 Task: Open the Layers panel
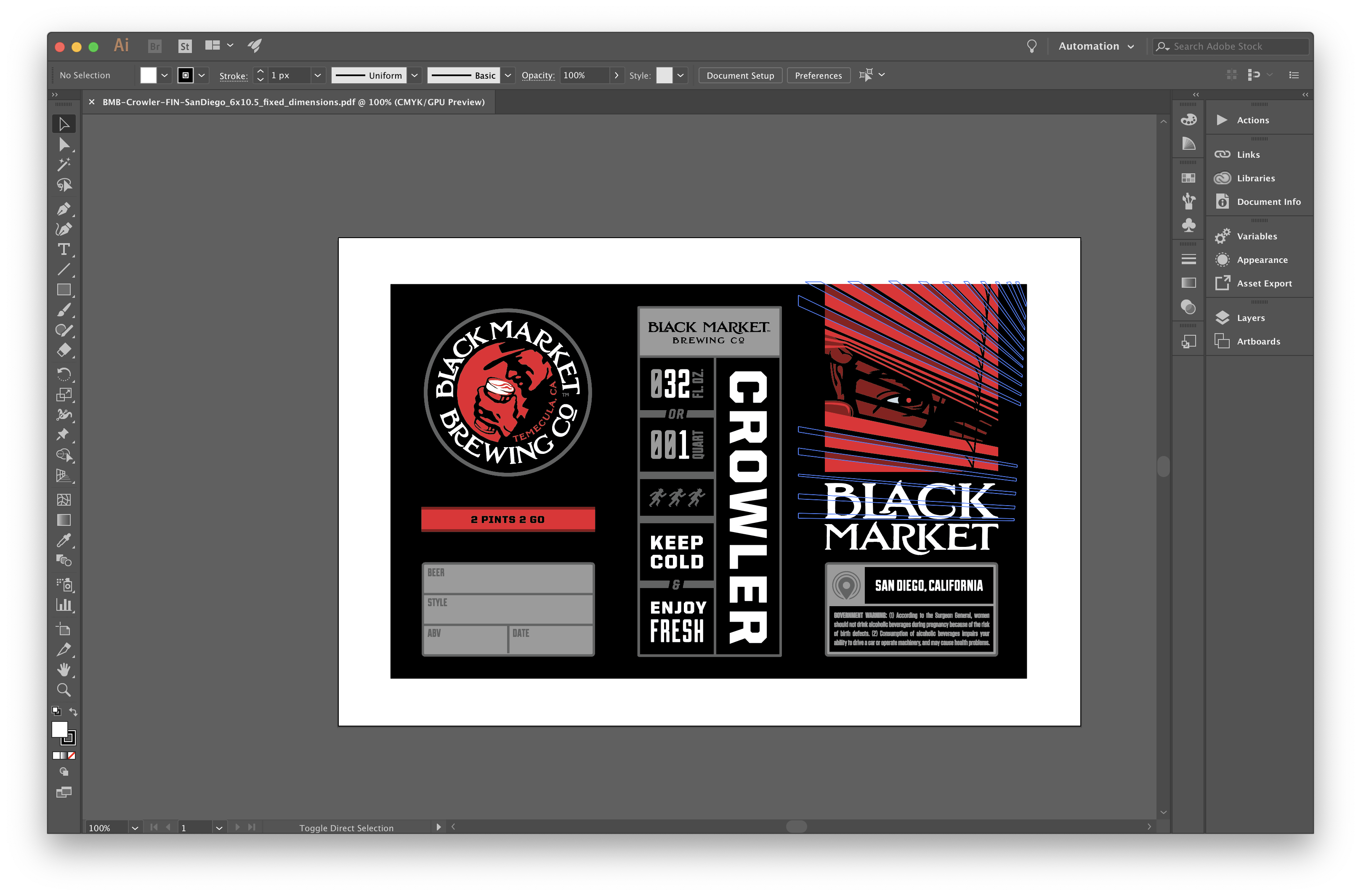[x=1250, y=318]
